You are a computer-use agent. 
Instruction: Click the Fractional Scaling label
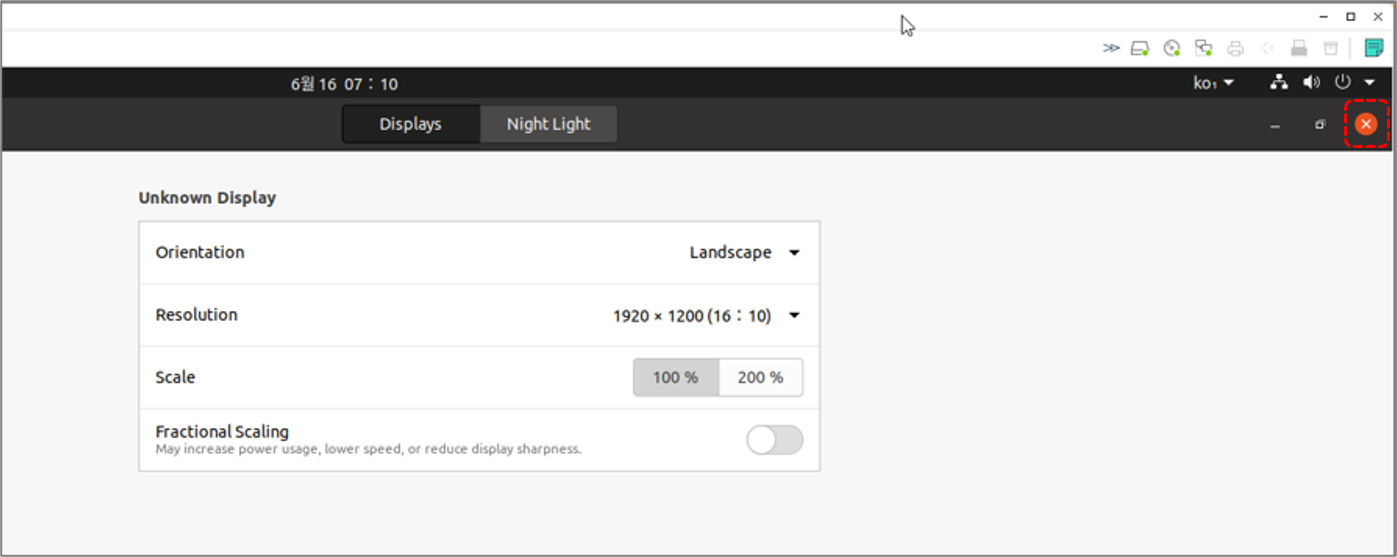(x=222, y=432)
